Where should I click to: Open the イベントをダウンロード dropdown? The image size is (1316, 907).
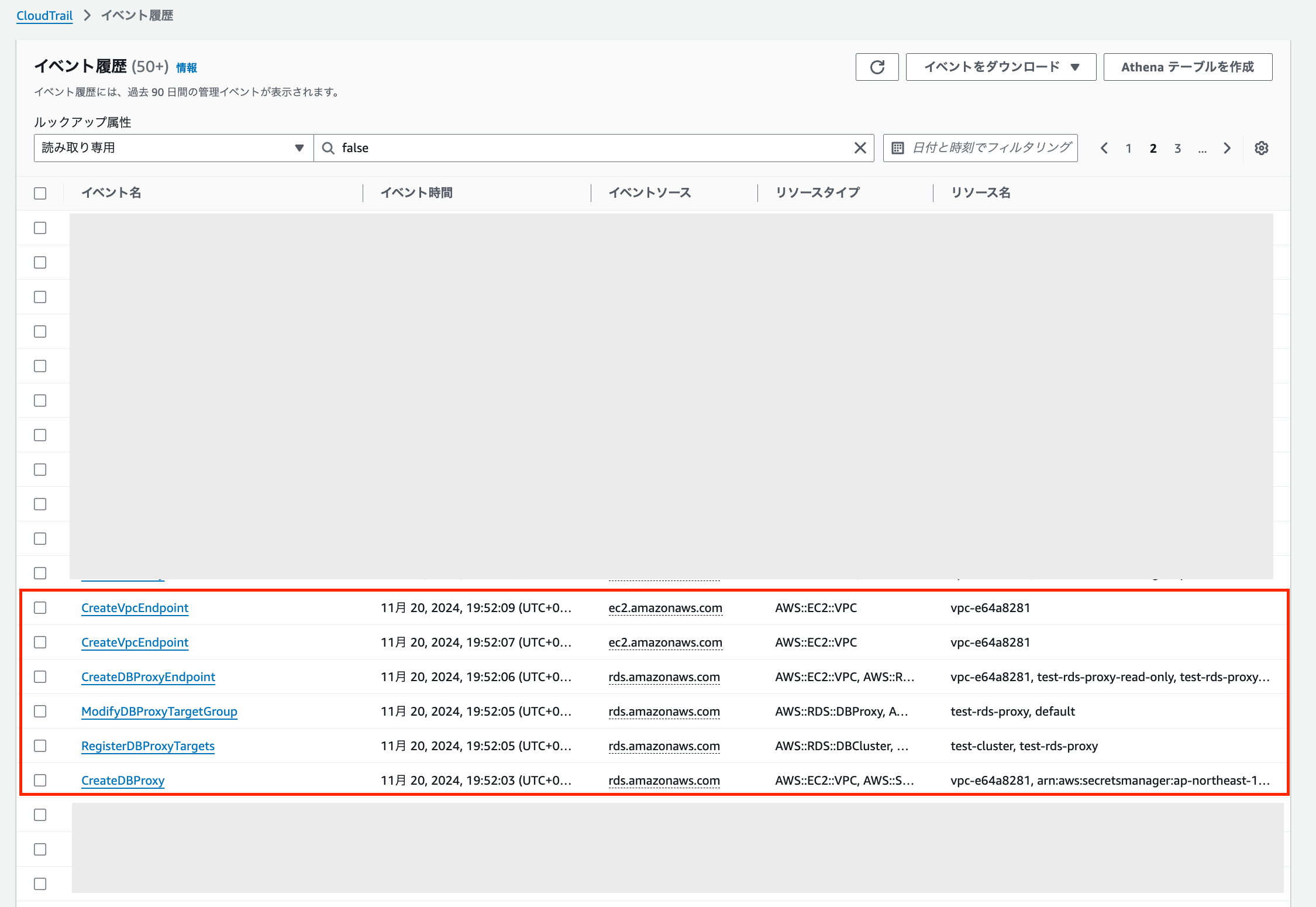pos(1001,67)
